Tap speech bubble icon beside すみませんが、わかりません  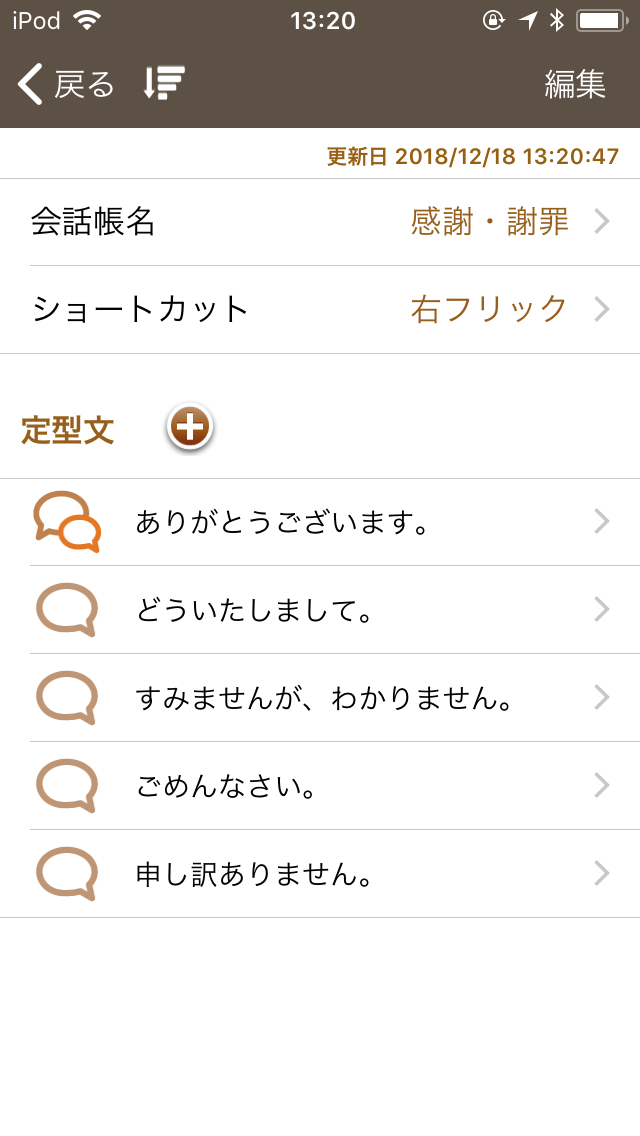coord(67,697)
